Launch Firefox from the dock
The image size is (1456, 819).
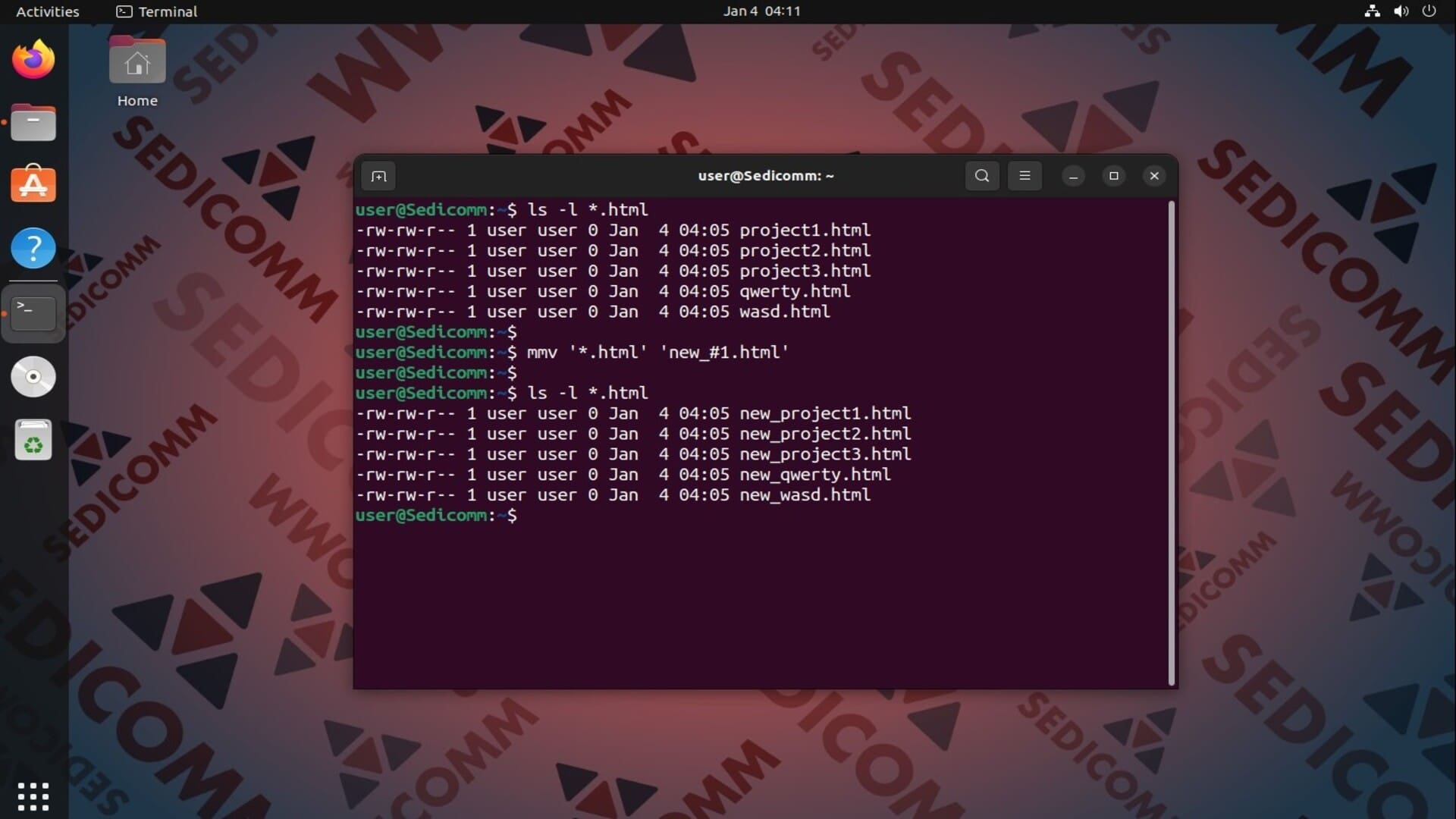pos(33,60)
